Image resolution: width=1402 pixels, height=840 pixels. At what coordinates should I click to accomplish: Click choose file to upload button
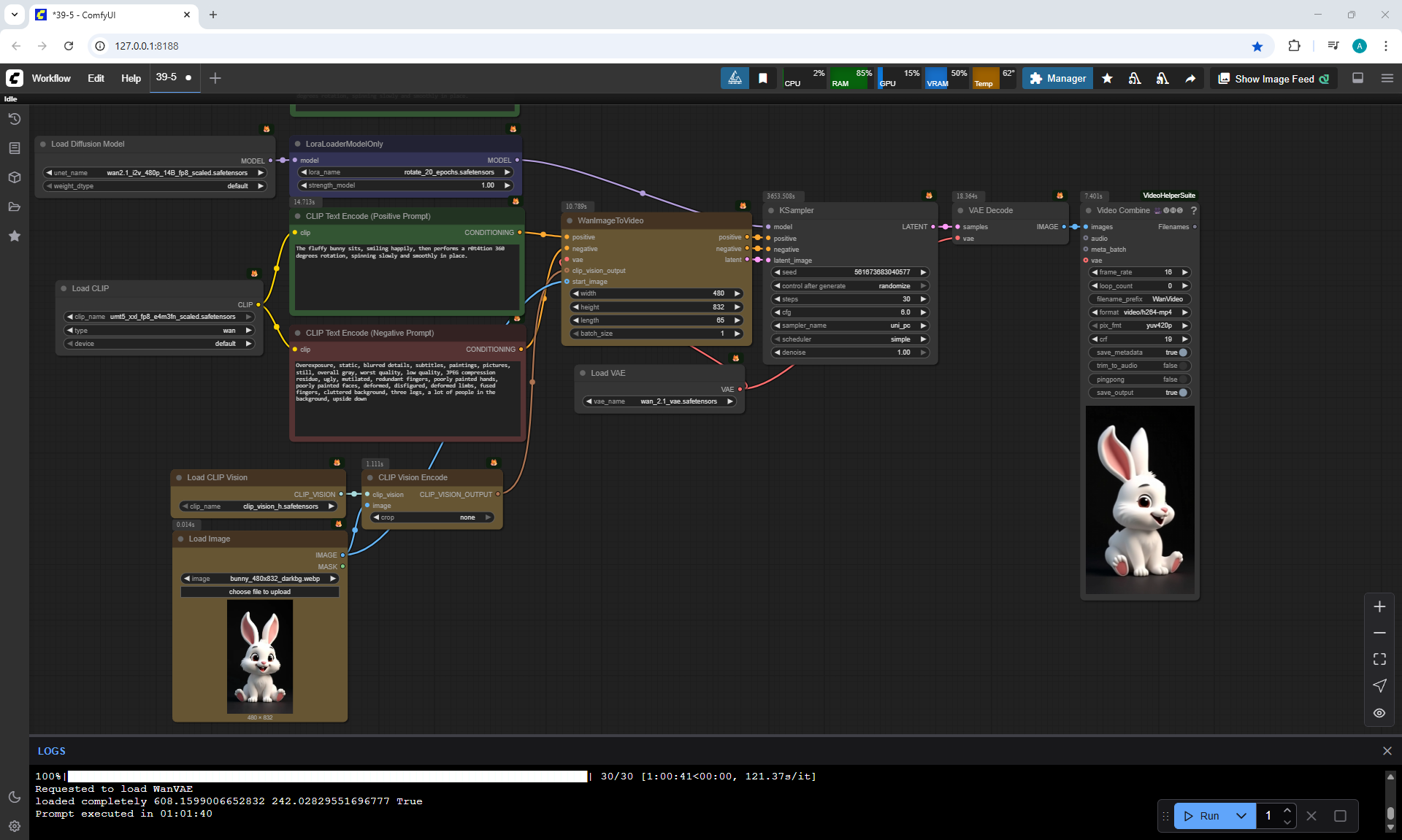click(259, 592)
